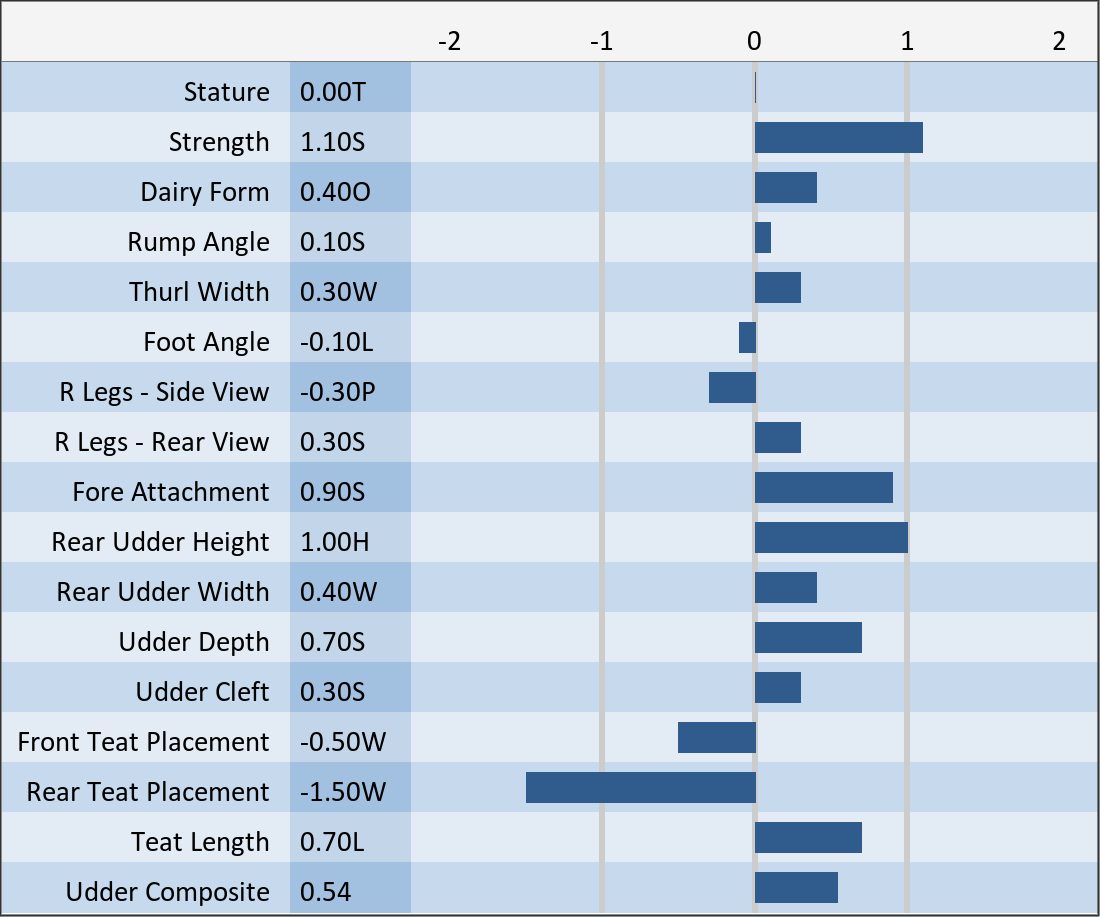Select the Strength value 1.10S
Image resolution: width=1100 pixels, height=917 pixels.
click(x=333, y=142)
